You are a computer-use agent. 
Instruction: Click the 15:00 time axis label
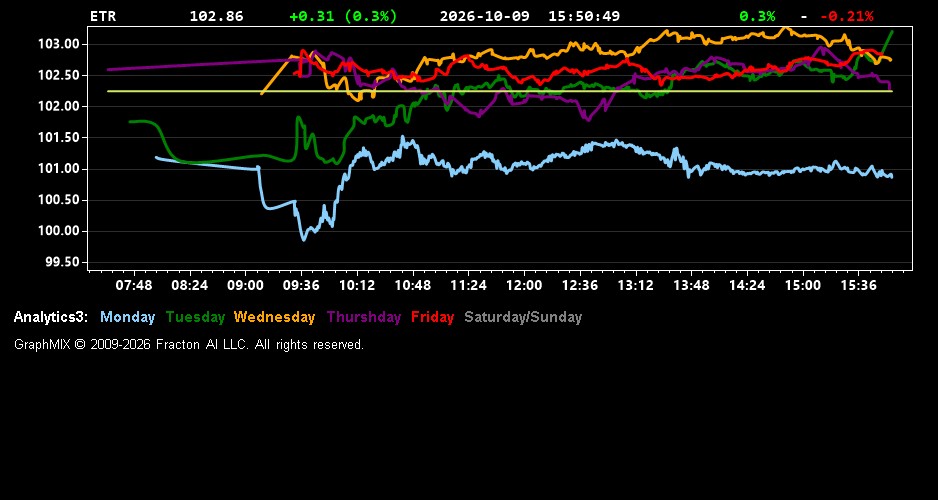click(x=803, y=285)
